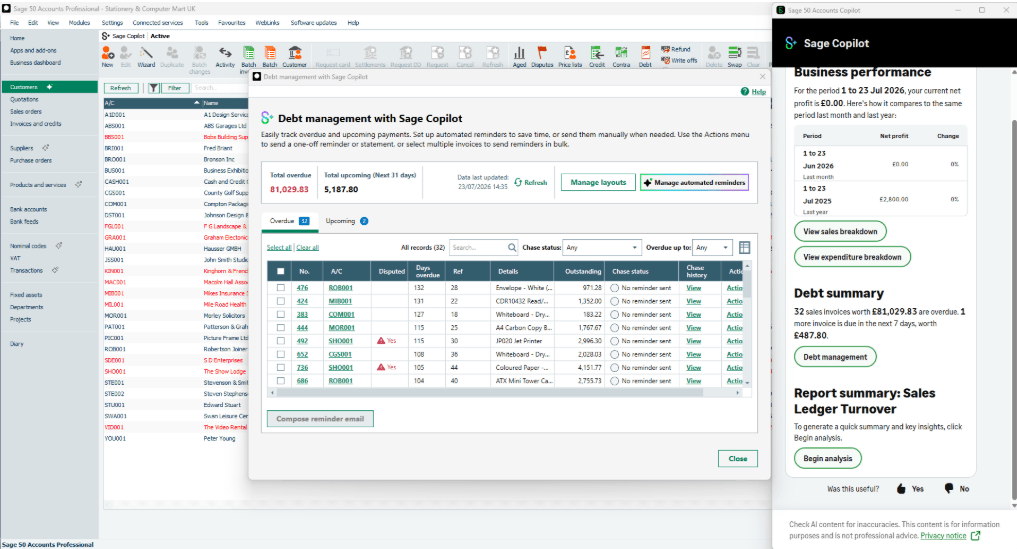Click the Write offs toolbar icon
1017x549 pixels.
pos(678,60)
